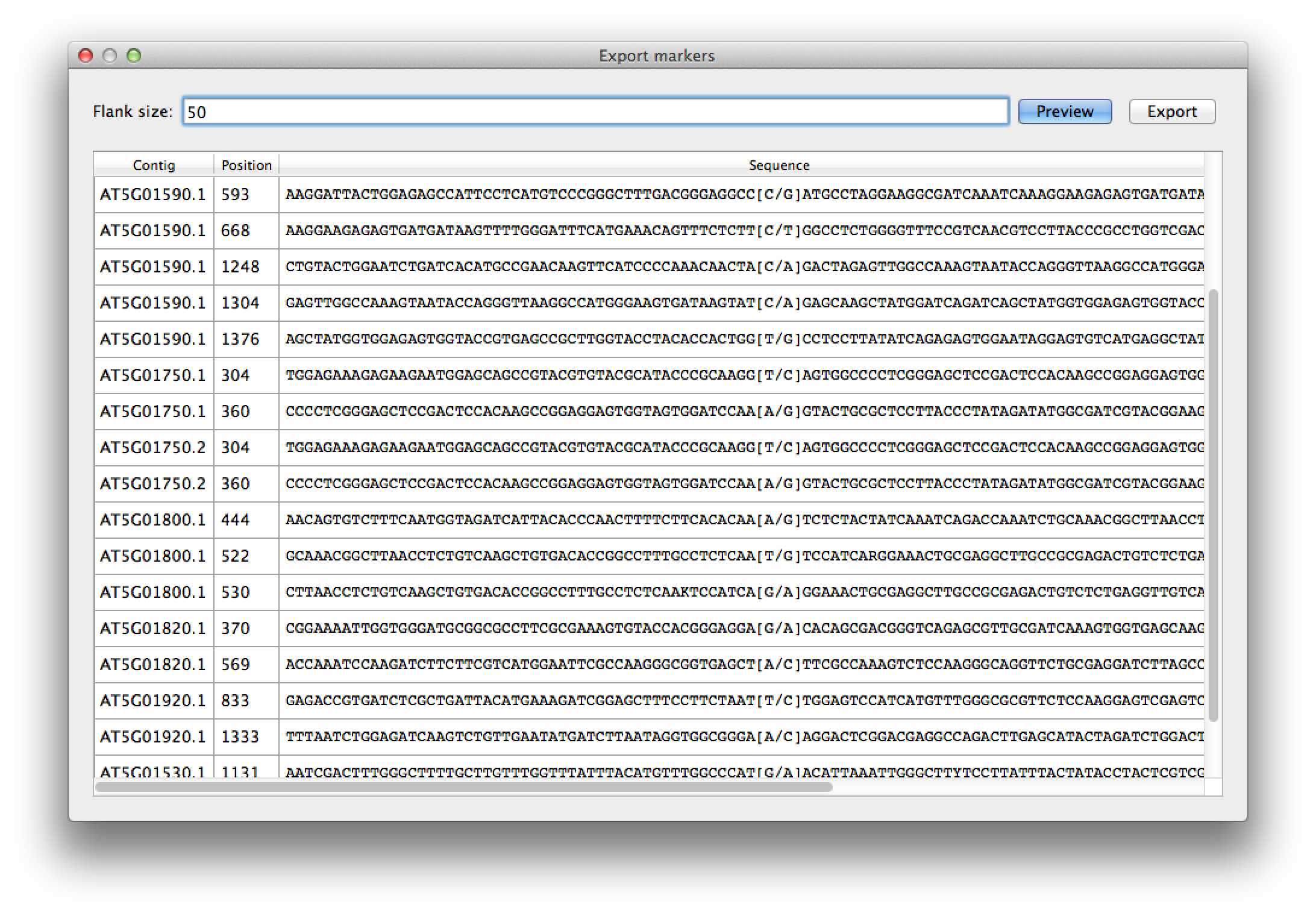1316x916 pixels.
Task: Click the sequence cell for AT5G01590.1 position 1376
Action: [x=741, y=339]
